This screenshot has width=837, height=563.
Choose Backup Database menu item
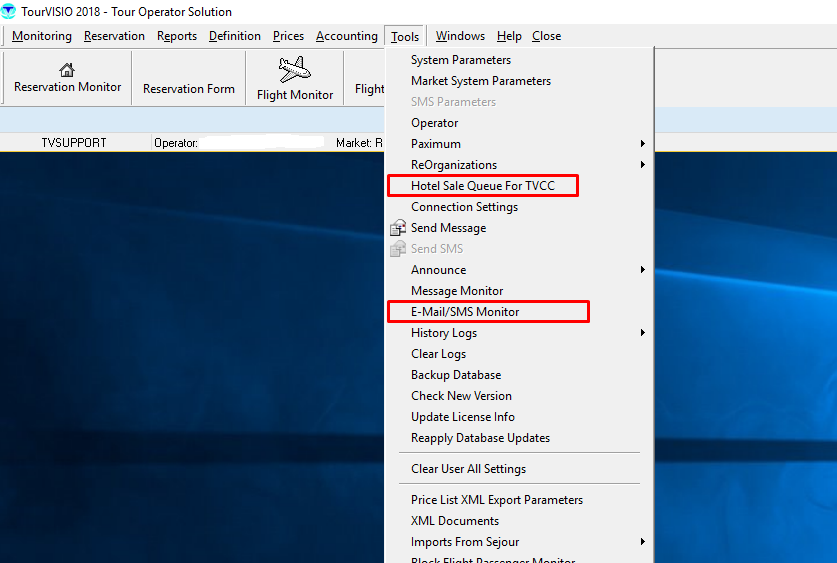[456, 375]
